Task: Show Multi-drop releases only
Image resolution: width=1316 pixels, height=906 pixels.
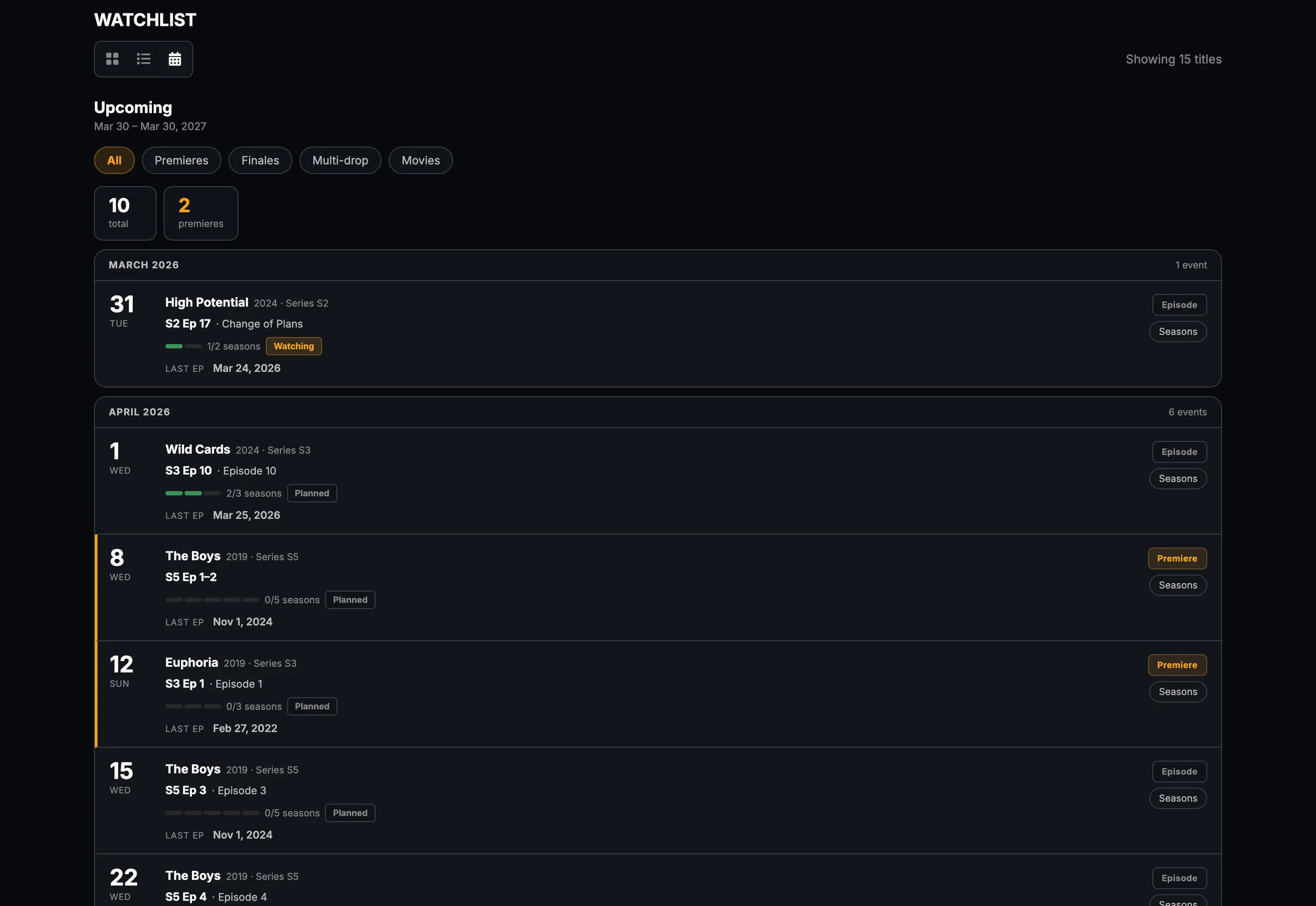Action: pyautogui.click(x=340, y=161)
